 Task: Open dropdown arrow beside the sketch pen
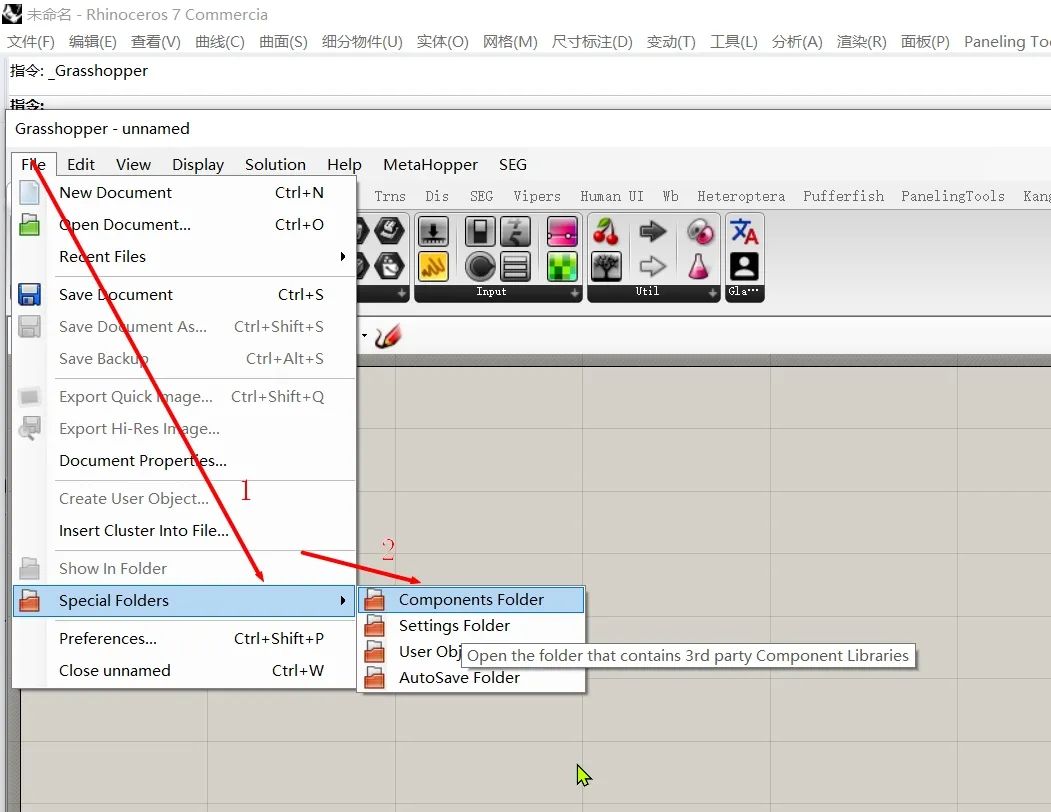364,335
